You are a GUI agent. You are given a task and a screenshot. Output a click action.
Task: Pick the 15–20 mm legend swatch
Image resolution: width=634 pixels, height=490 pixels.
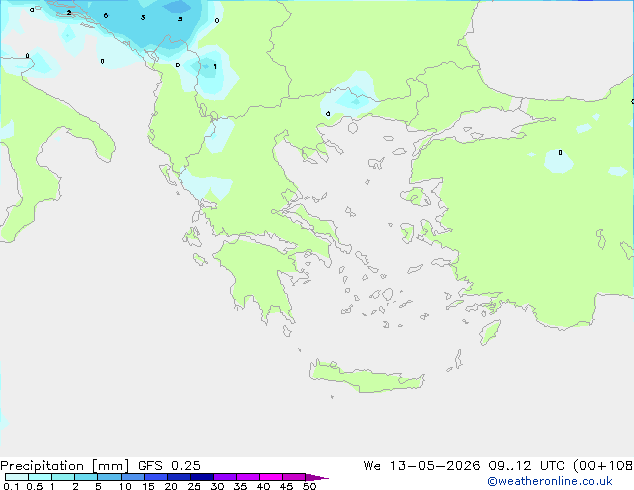[155, 477]
